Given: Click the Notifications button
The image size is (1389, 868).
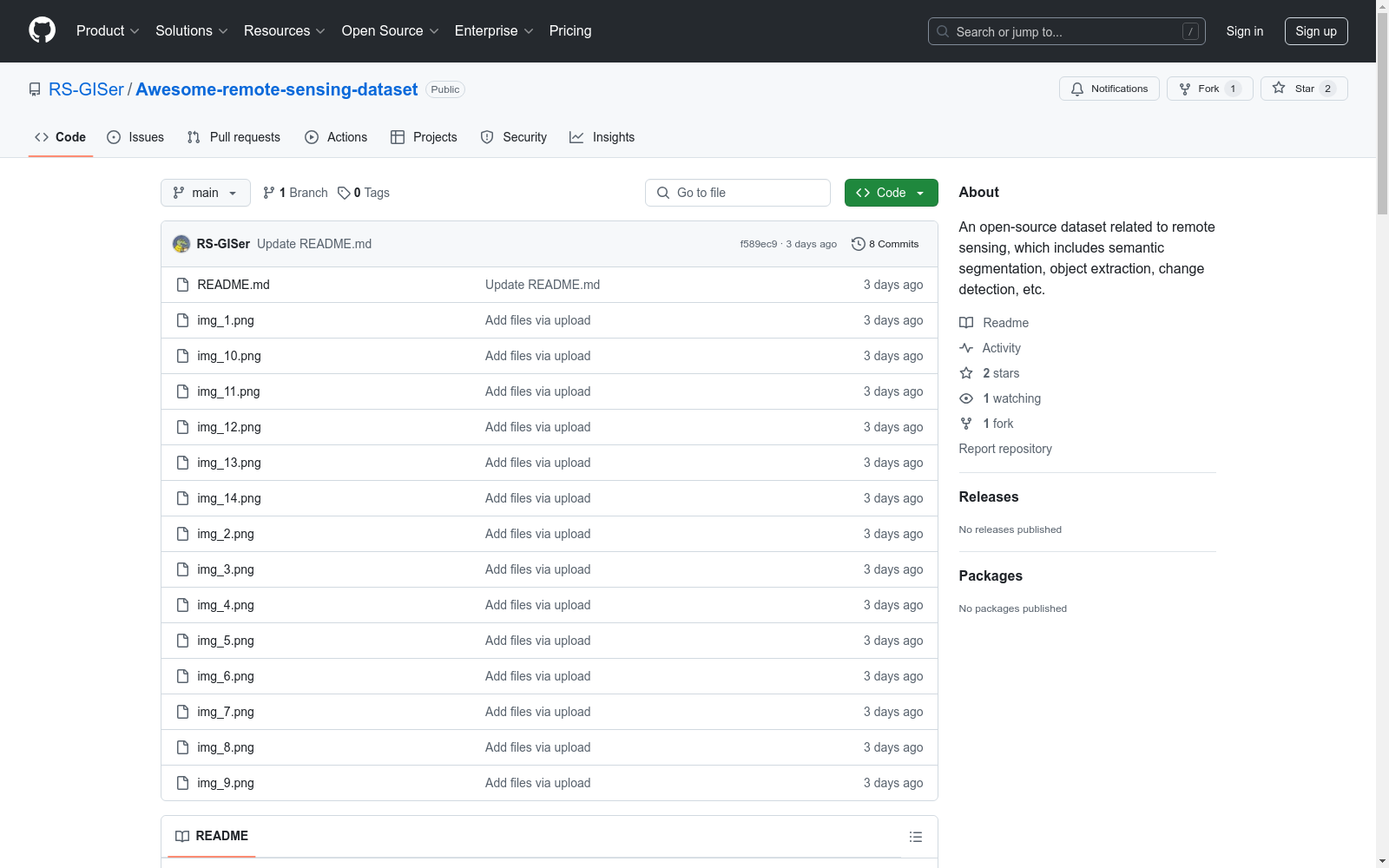Looking at the screenshot, I should (1109, 89).
